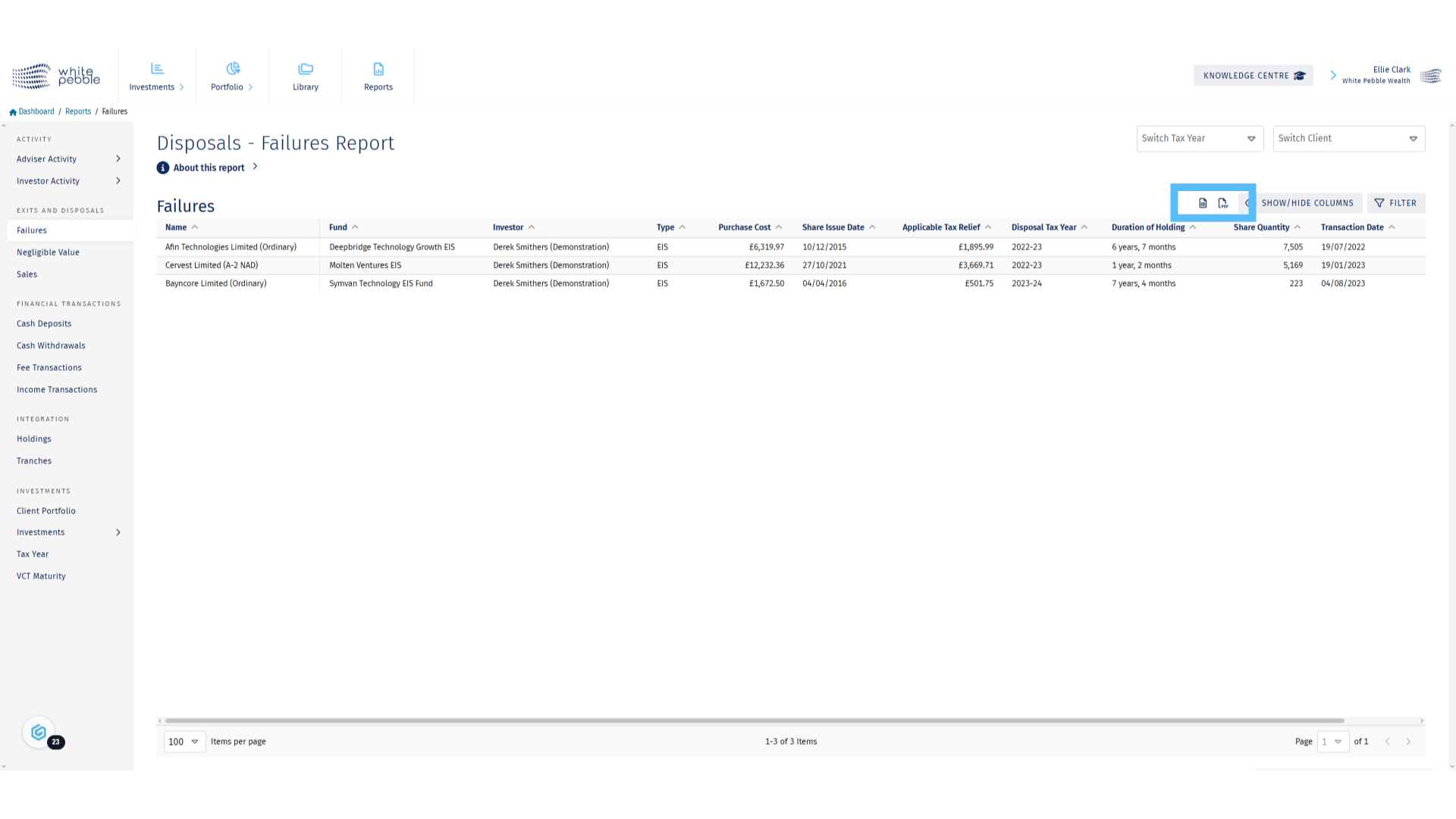1456x819 pixels.
Task: Open the Investments top menu
Action: [x=157, y=77]
